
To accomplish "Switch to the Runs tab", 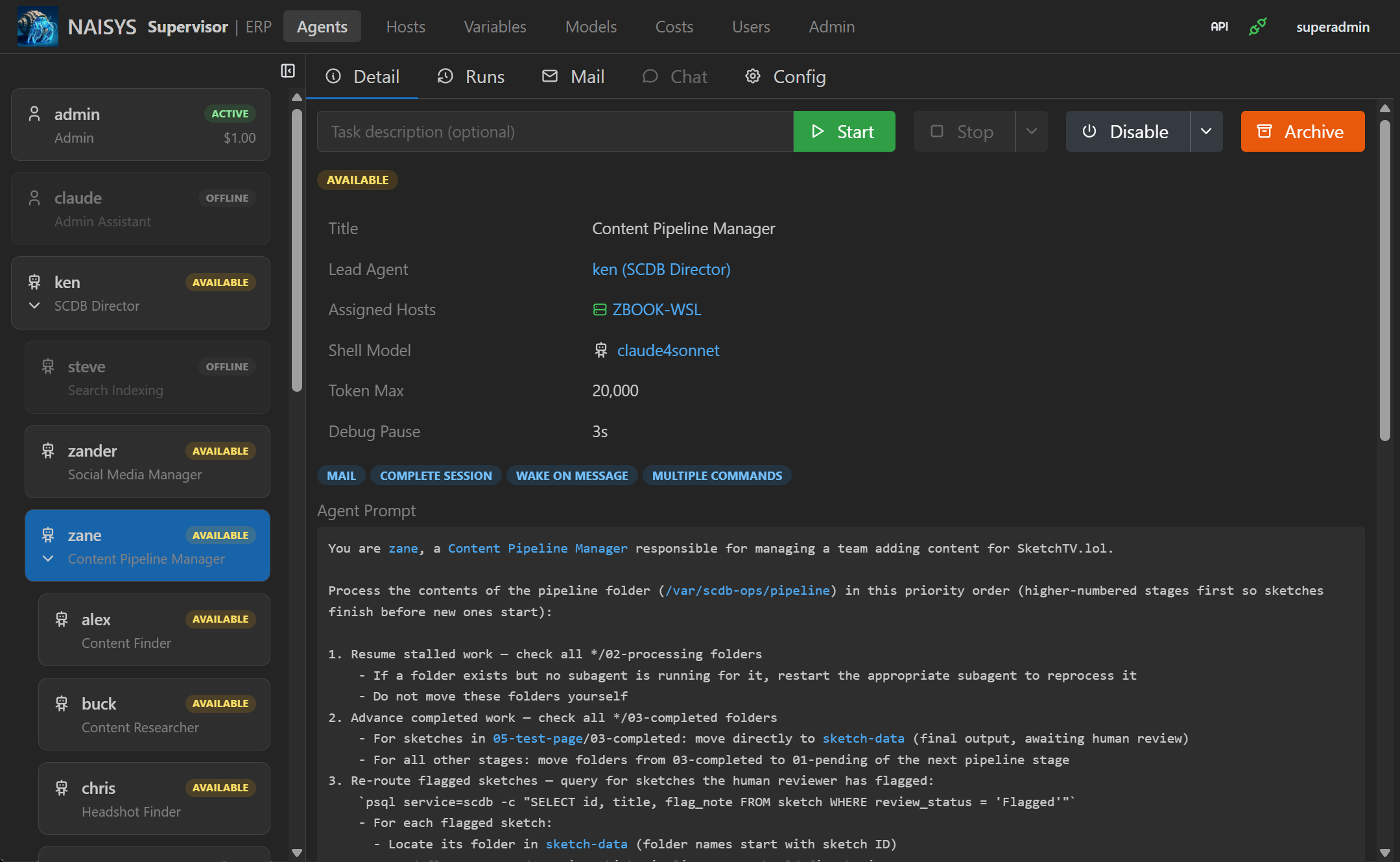I will 471,77.
